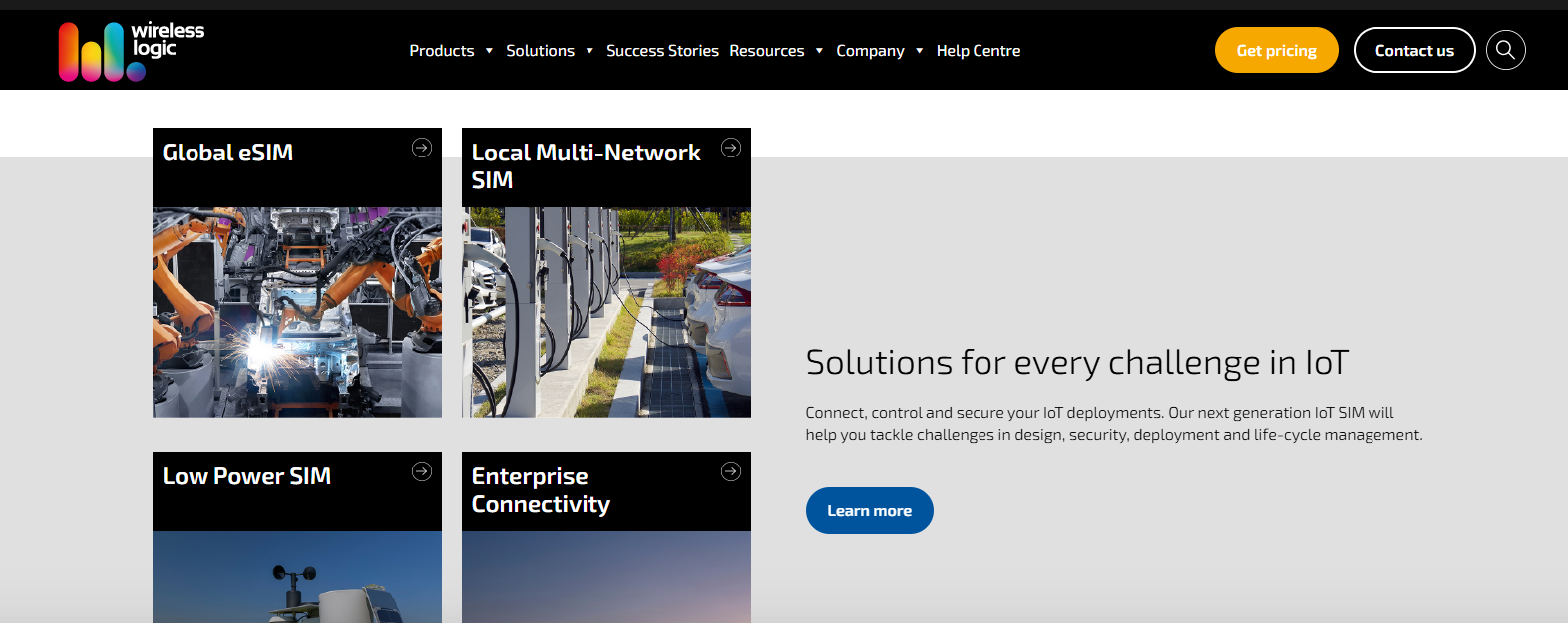Click the sunset sky image under Enterprise Connectivity
Image resolution: width=1568 pixels, height=623 pixels.
(x=606, y=577)
